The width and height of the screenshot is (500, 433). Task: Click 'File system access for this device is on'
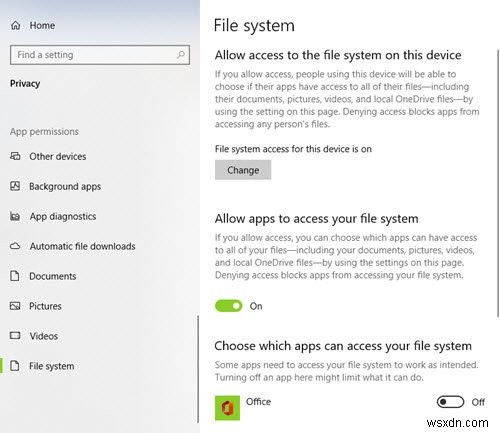[293, 149]
